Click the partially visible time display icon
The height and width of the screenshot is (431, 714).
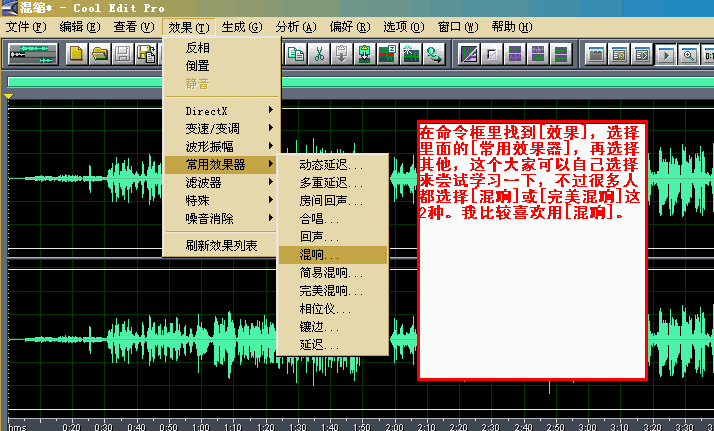tap(708, 55)
